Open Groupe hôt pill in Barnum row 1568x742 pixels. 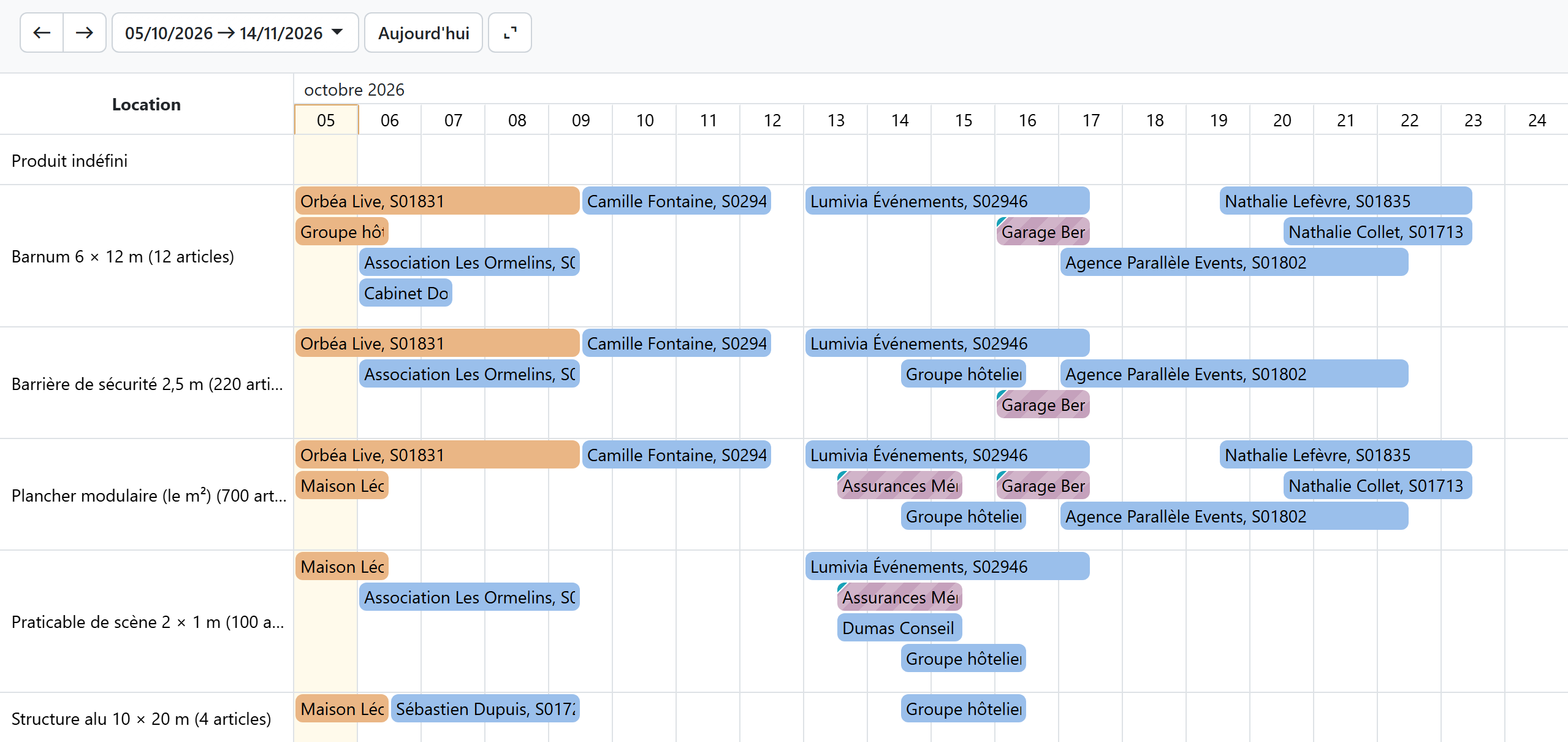tap(342, 231)
